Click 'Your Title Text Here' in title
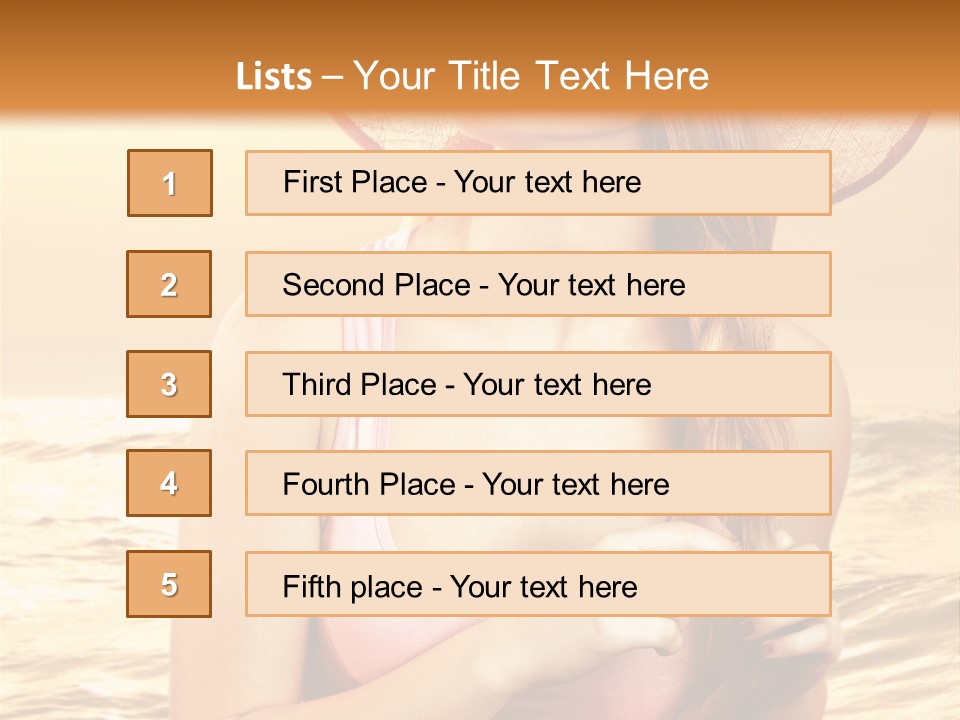 pos(530,77)
